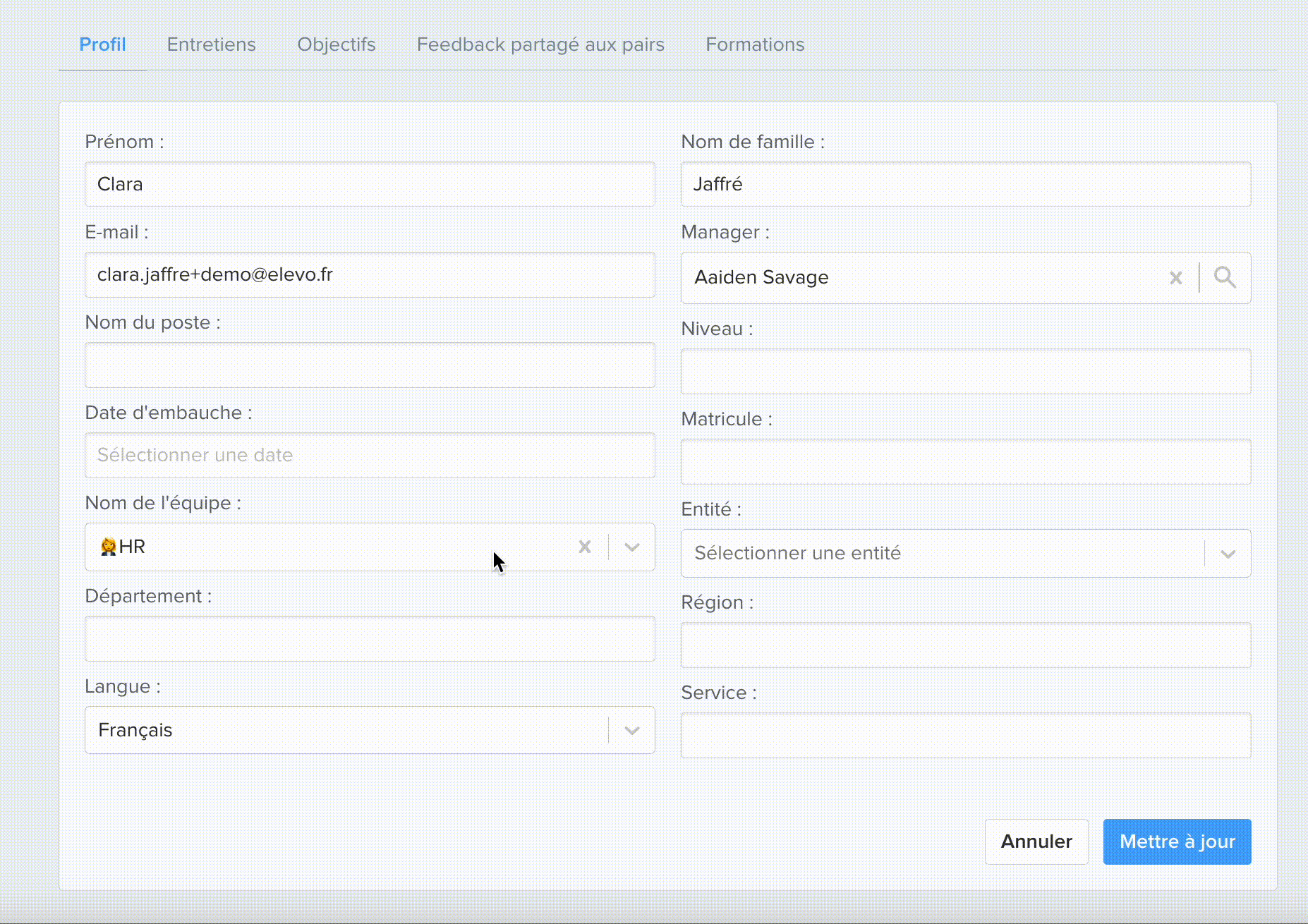Go to the Objectifs tab
This screenshot has width=1308, height=924.
coord(337,44)
